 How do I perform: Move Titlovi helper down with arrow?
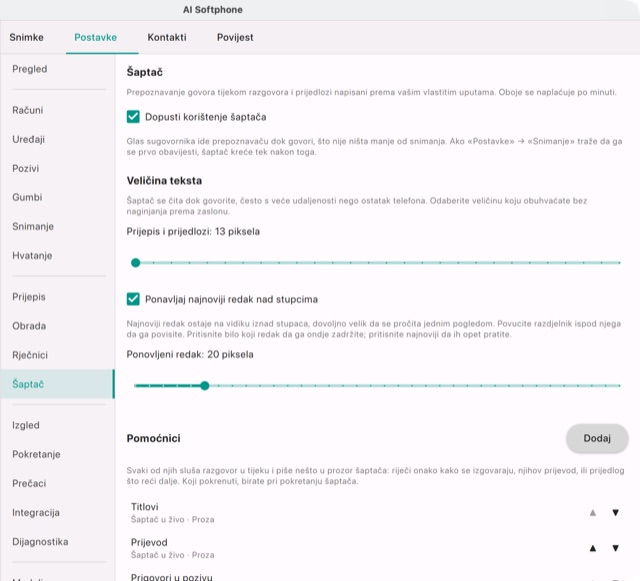616,512
